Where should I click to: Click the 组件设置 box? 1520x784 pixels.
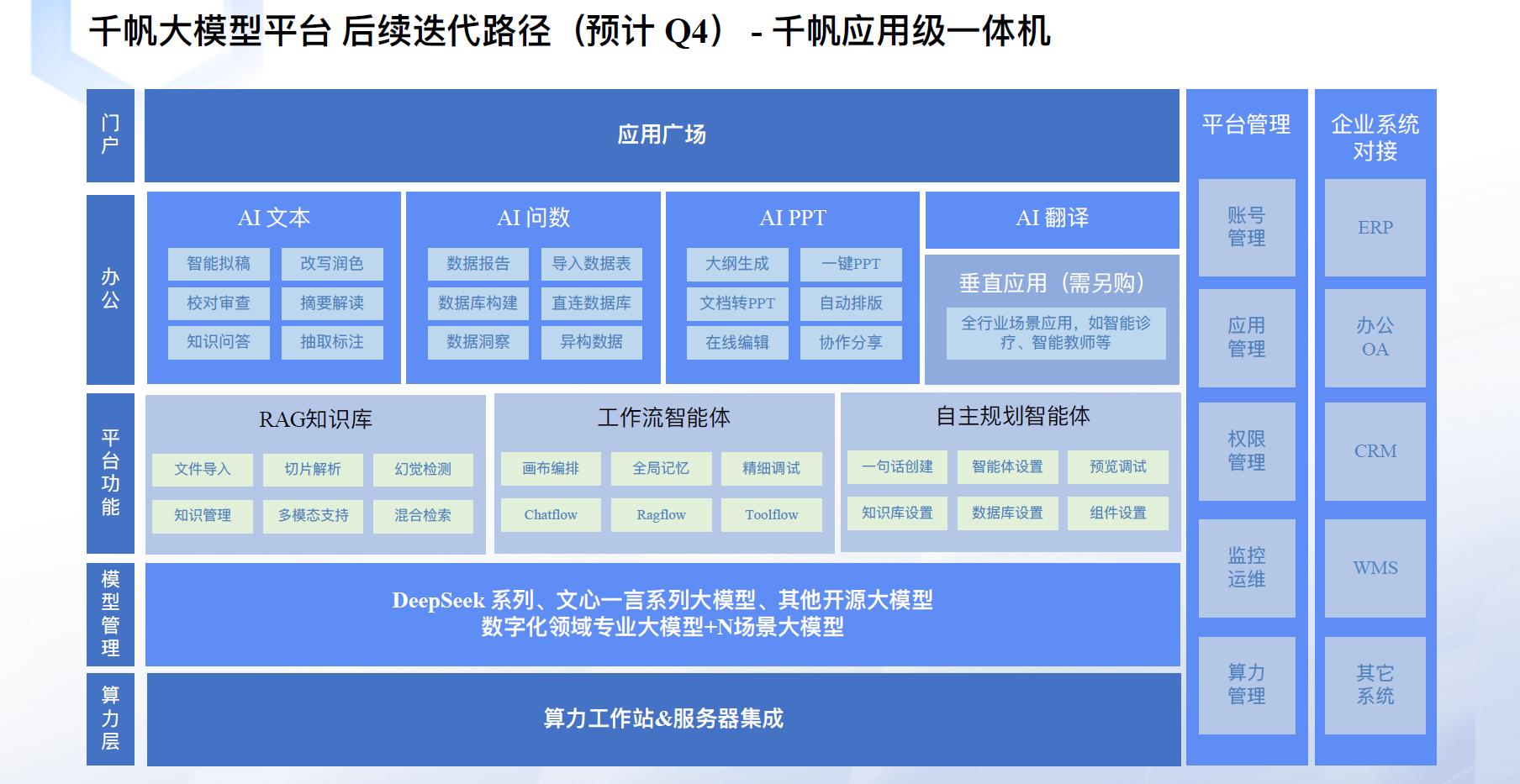point(1117,513)
